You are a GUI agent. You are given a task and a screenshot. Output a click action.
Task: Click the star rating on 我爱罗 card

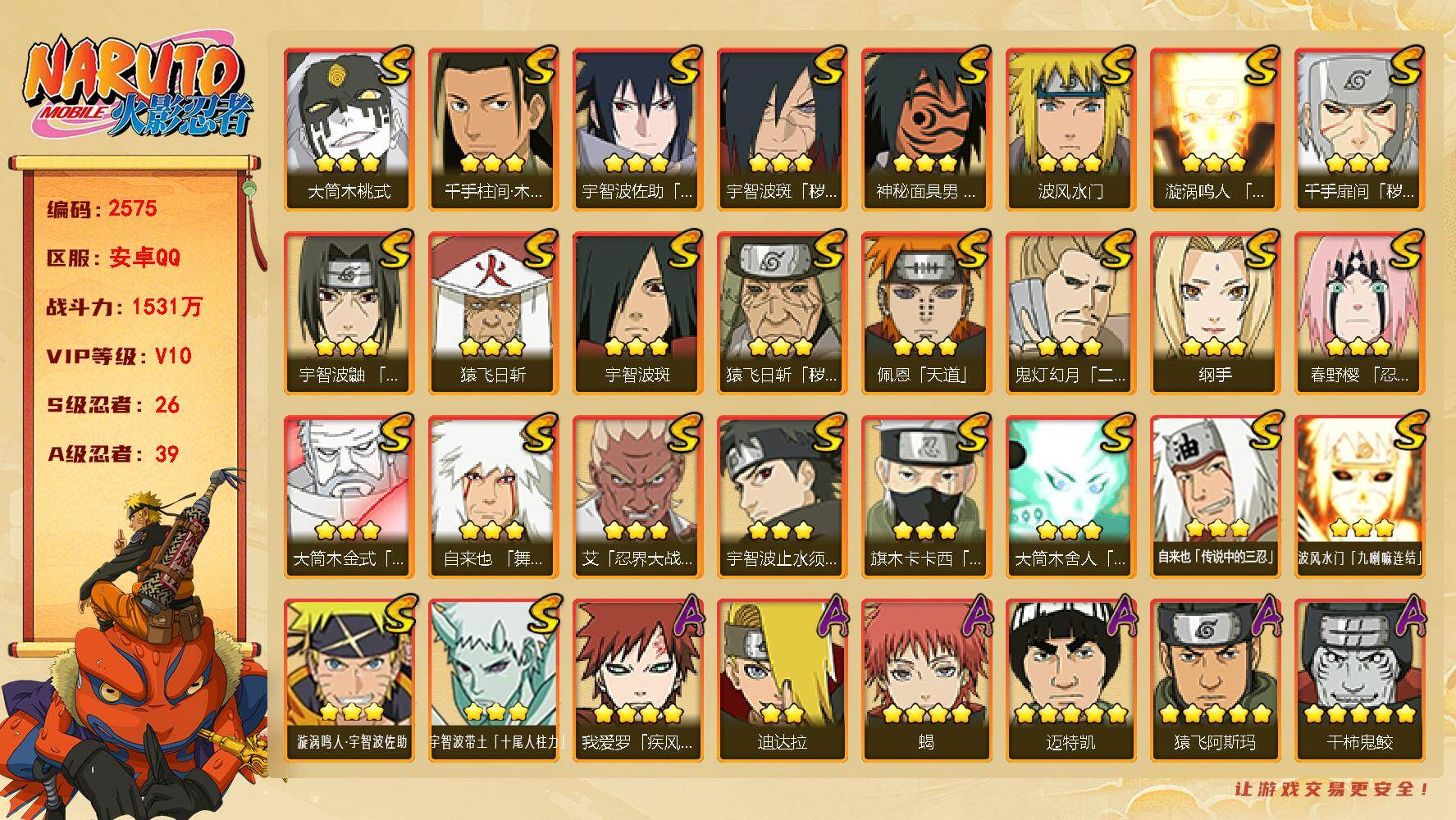[x=637, y=713]
